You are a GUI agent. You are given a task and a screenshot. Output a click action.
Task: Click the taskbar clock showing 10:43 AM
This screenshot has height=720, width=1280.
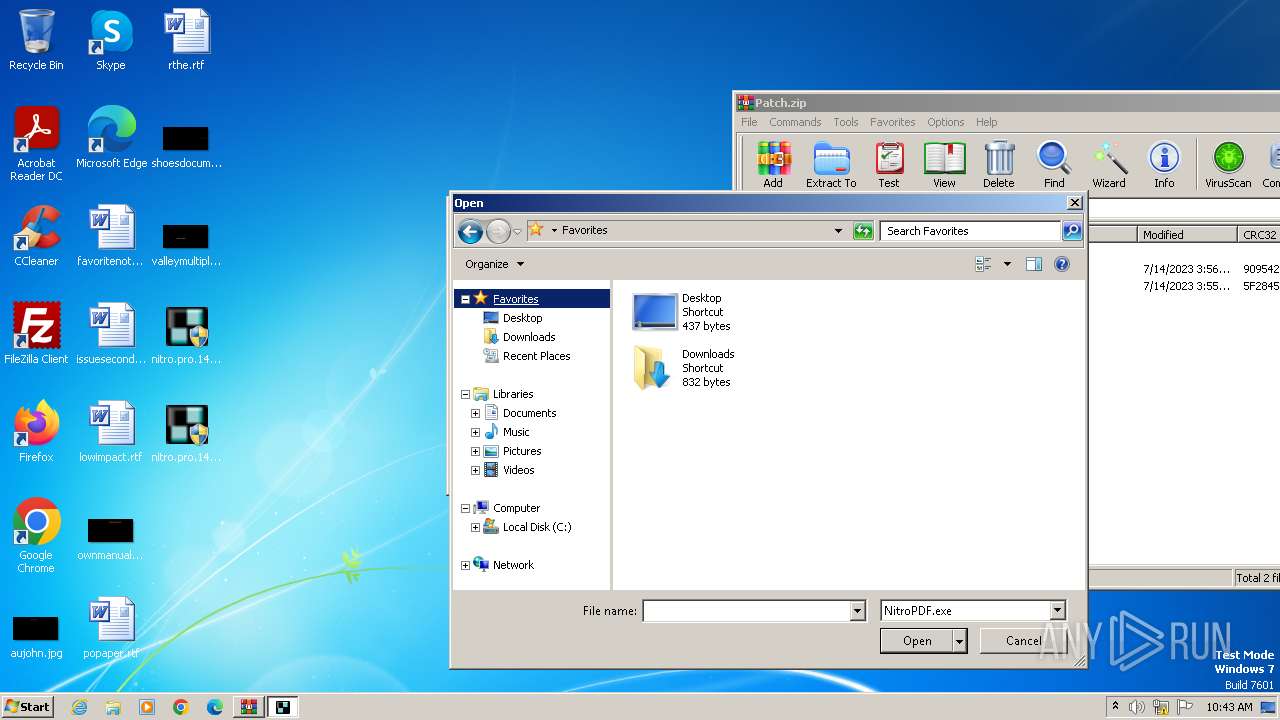(1229, 707)
